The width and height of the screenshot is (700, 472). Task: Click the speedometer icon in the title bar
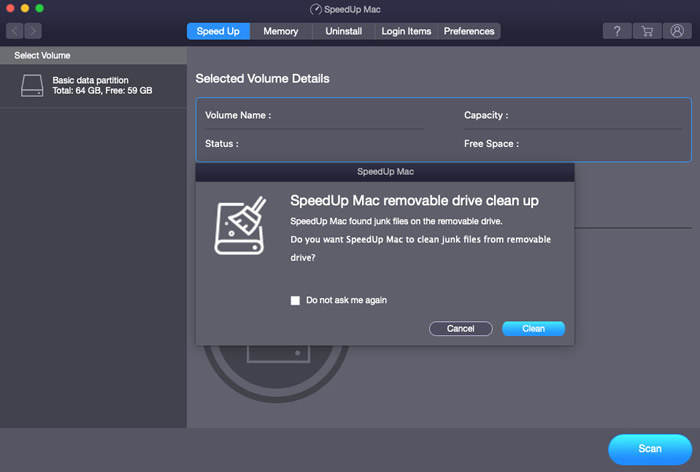(316, 9)
